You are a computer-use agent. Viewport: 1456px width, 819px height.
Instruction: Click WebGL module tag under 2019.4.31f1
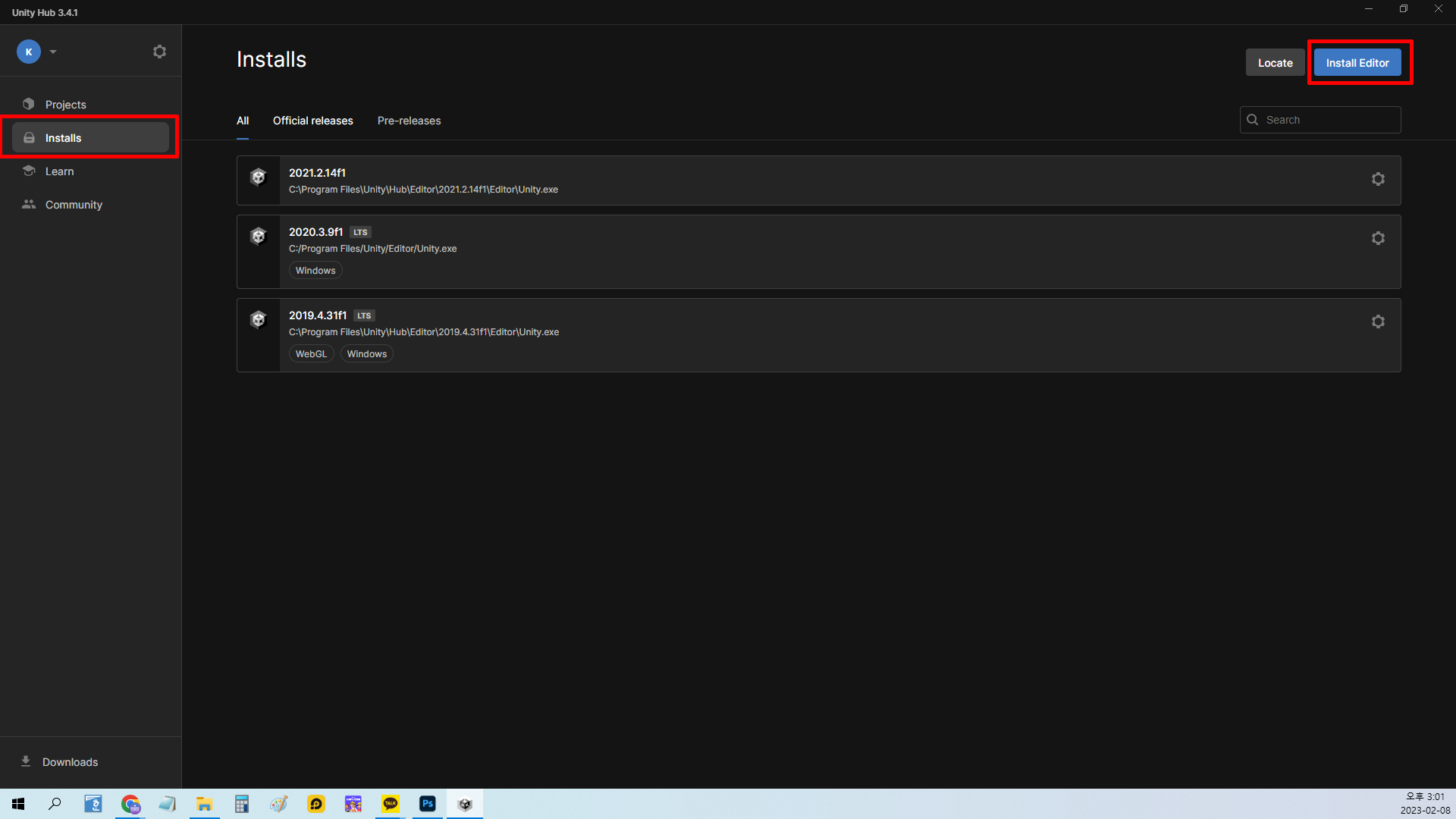311,354
